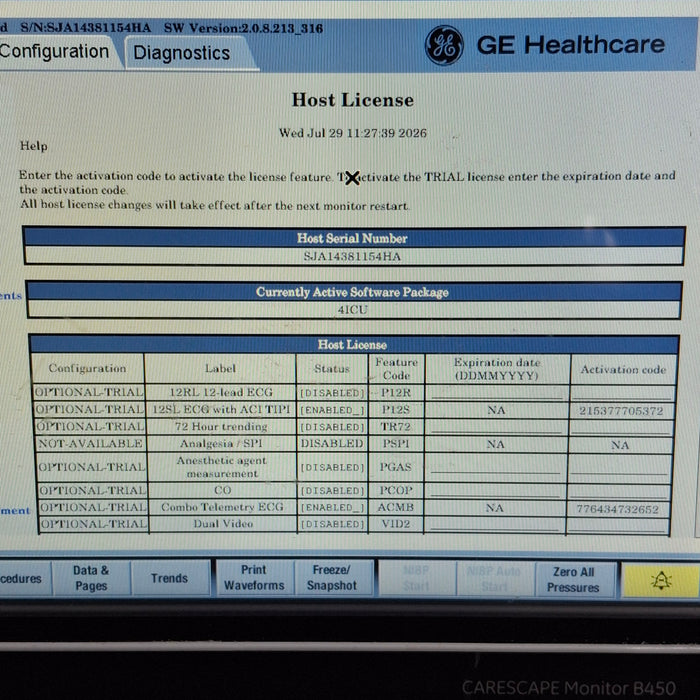Click the date Wed Jul 29 11:27:39 2026
The width and height of the screenshot is (700, 700).
click(x=353, y=133)
